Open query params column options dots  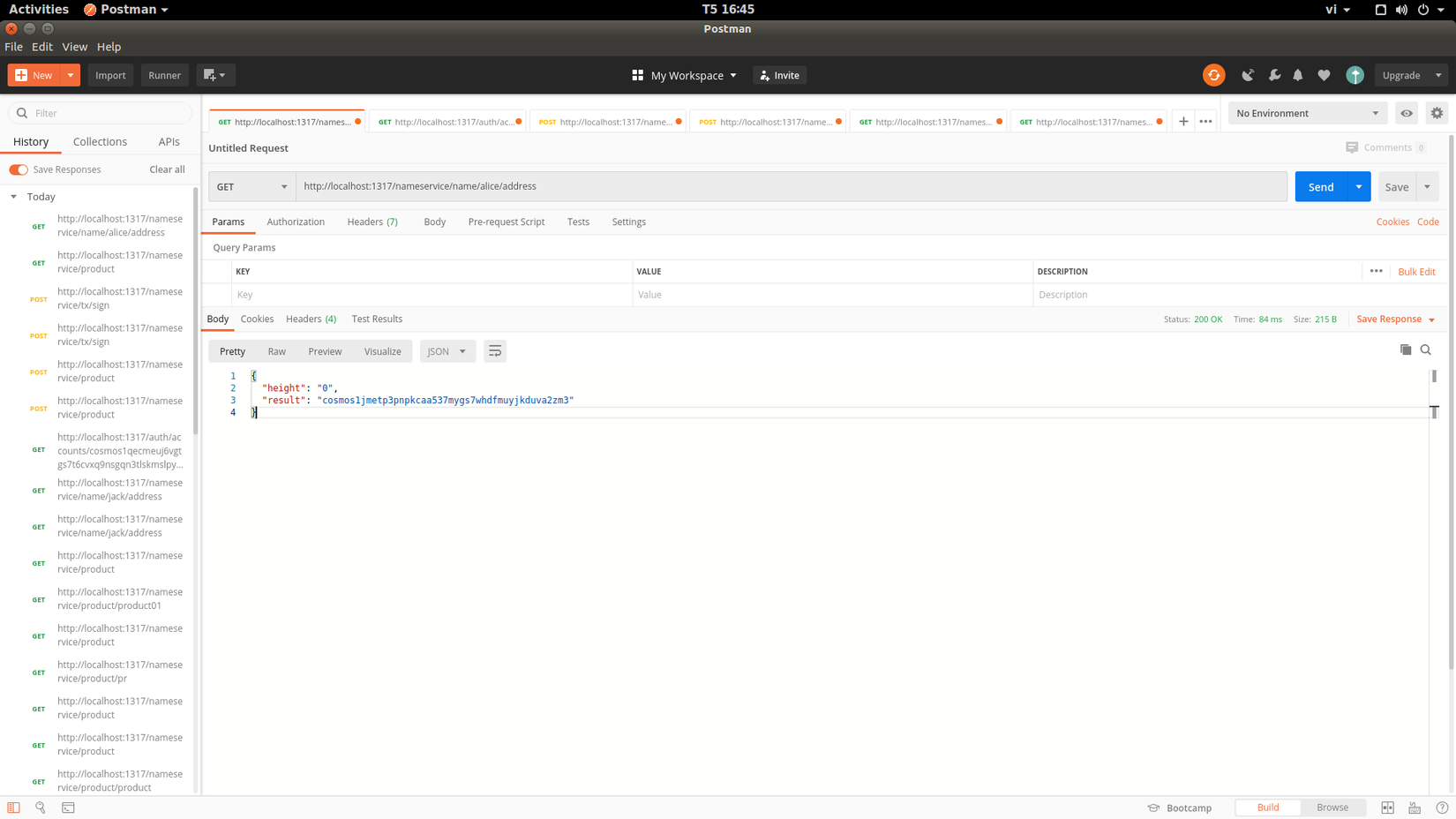coord(1376,271)
